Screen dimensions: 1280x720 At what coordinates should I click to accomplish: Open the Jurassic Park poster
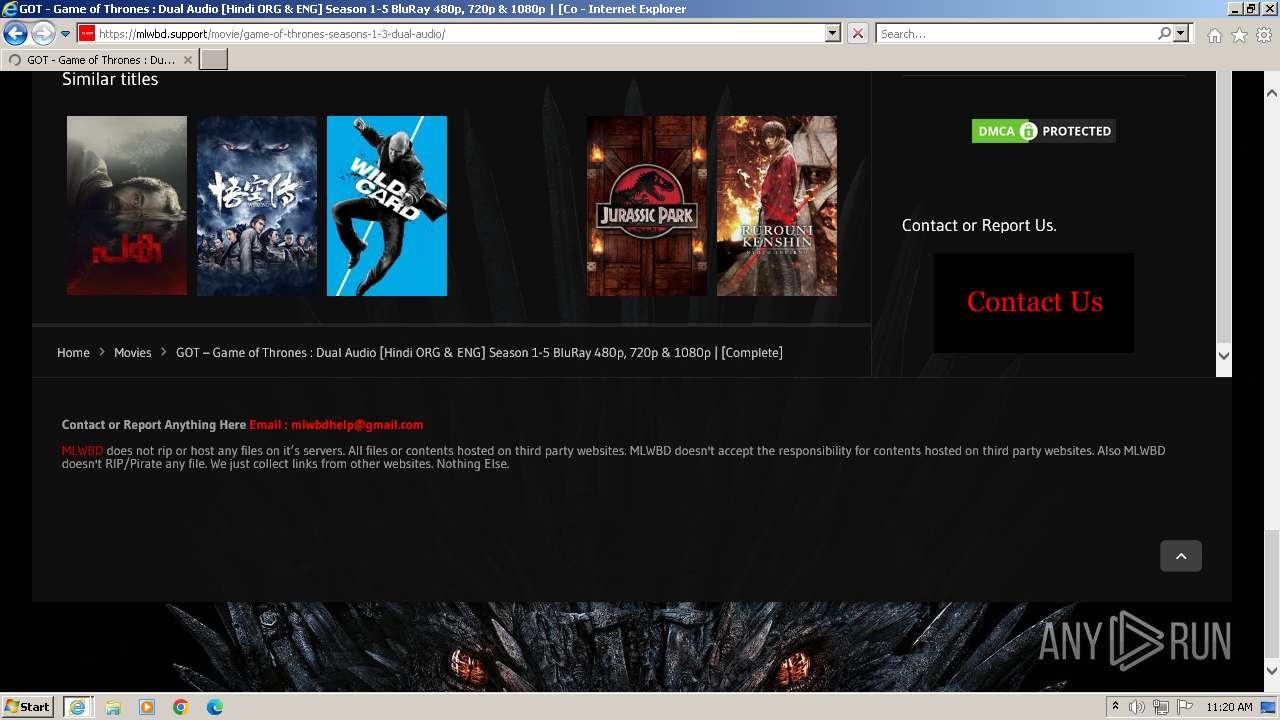point(647,206)
